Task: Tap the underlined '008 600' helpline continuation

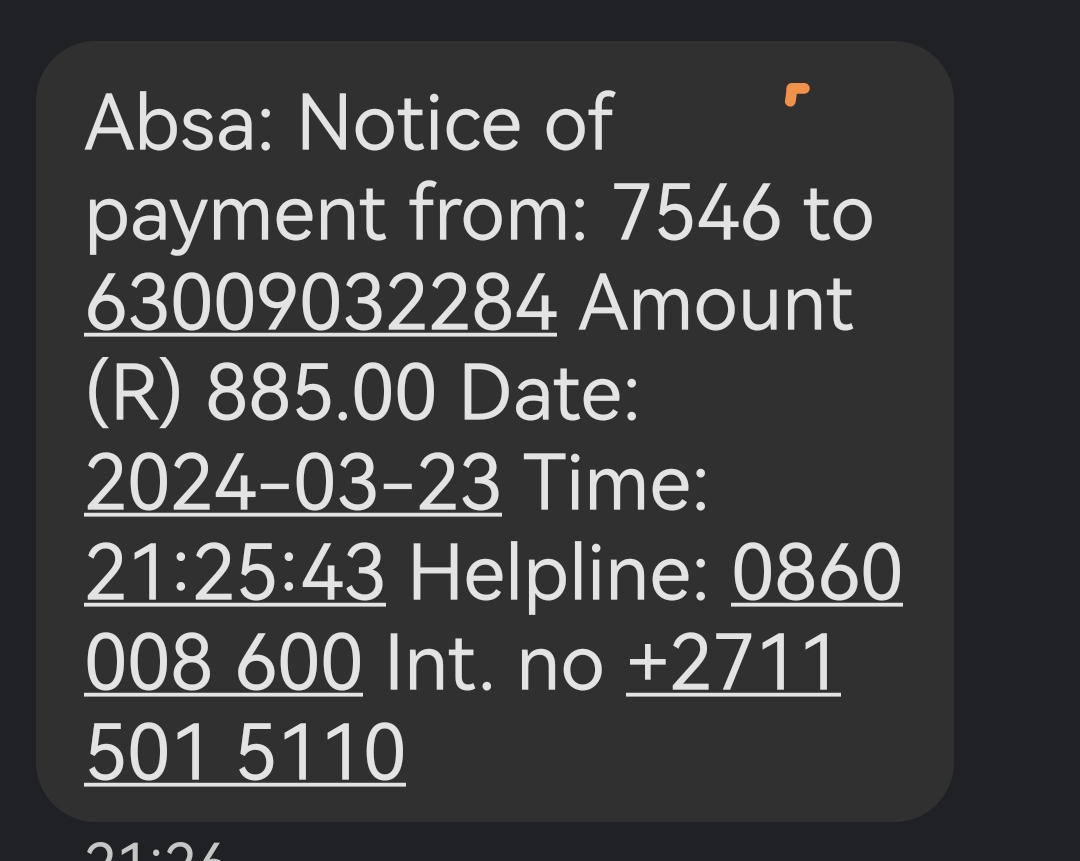Action: coord(224,663)
